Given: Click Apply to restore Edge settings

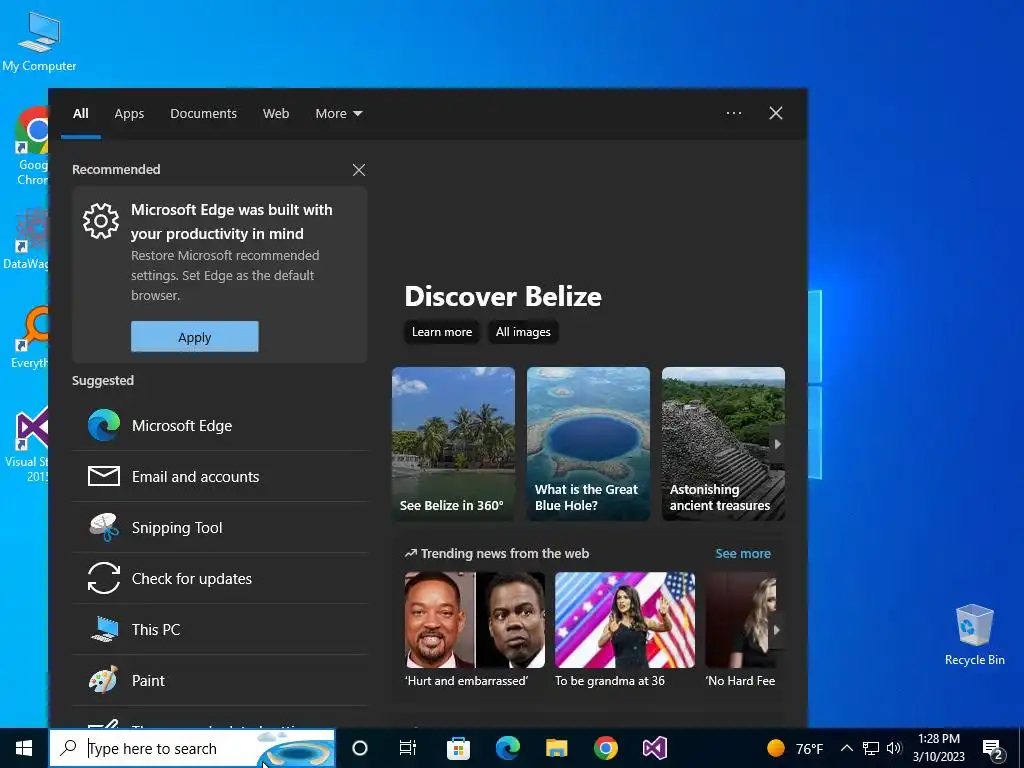Looking at the screenshot, I should [195, 336].
